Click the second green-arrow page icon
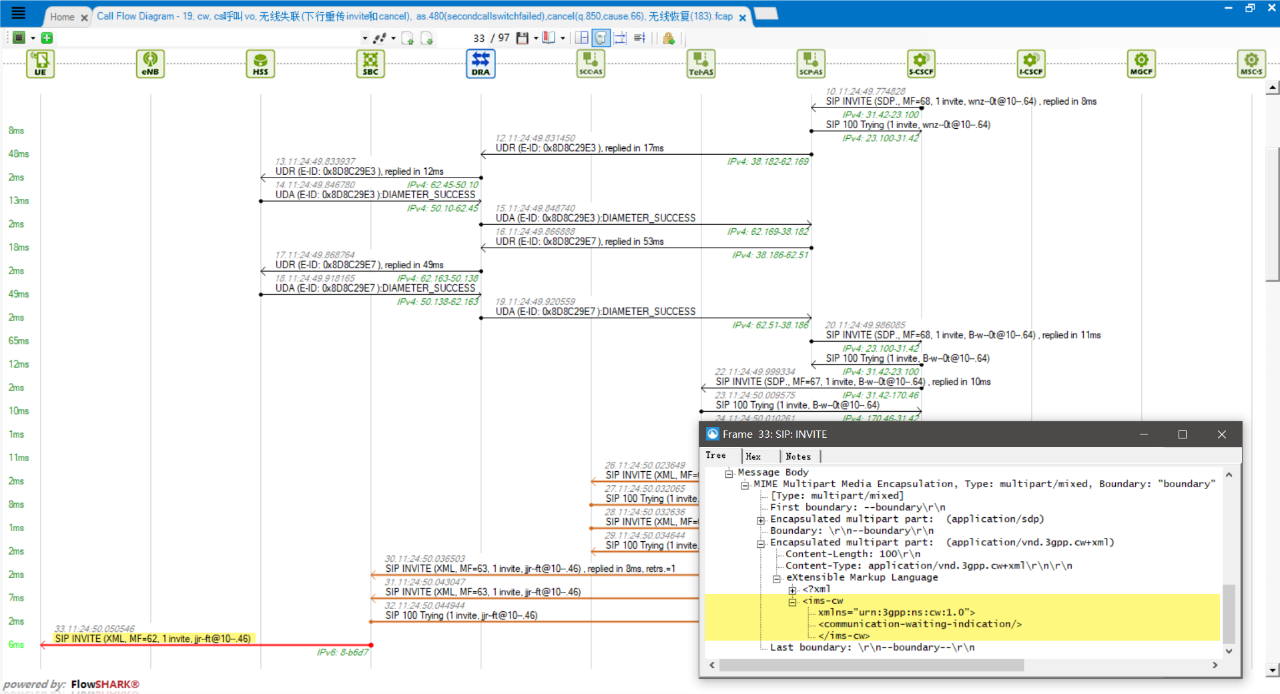 click(x=427, y=38)
